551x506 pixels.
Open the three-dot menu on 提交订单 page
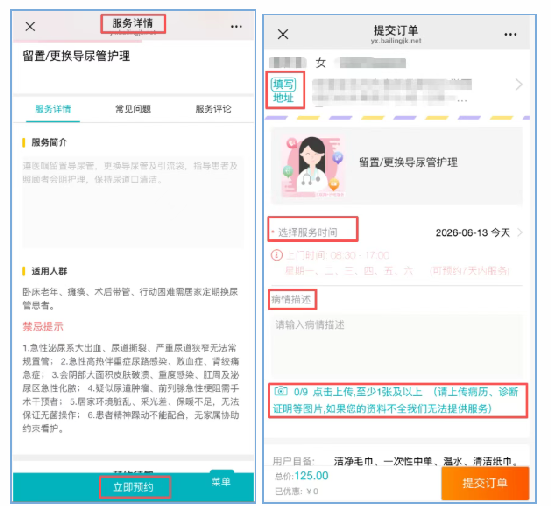[510, 34]
